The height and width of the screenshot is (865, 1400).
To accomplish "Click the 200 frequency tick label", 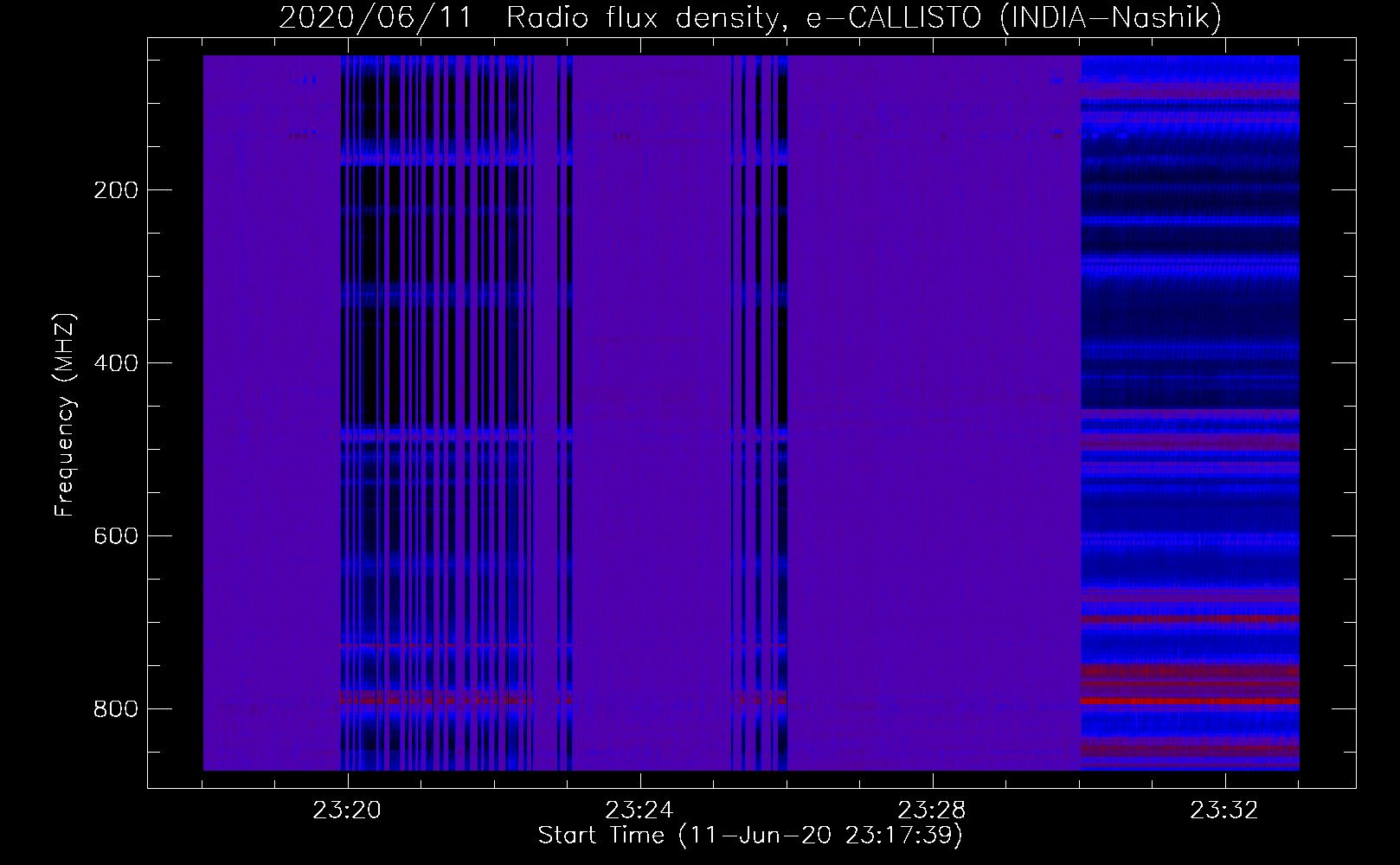I will pos(115,190).
